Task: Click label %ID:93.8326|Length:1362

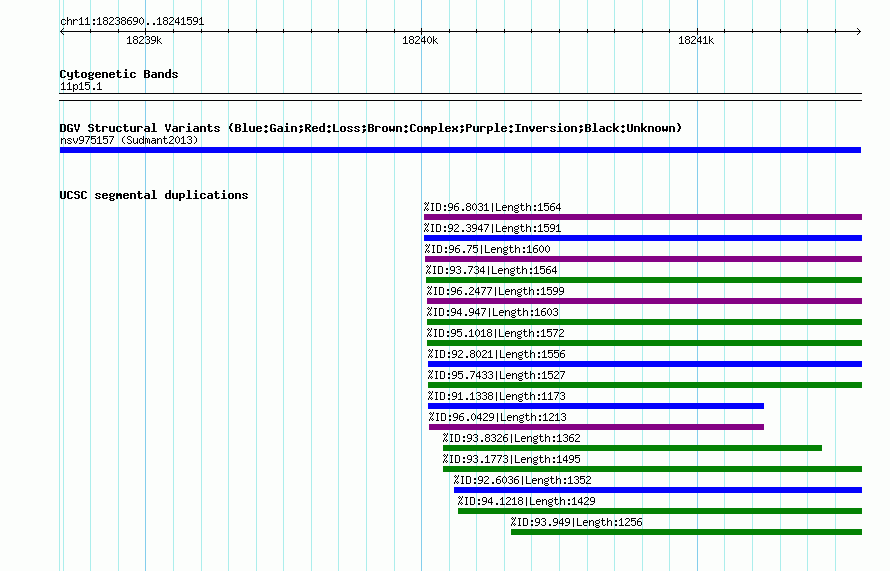Action: (x=511, y=438)
